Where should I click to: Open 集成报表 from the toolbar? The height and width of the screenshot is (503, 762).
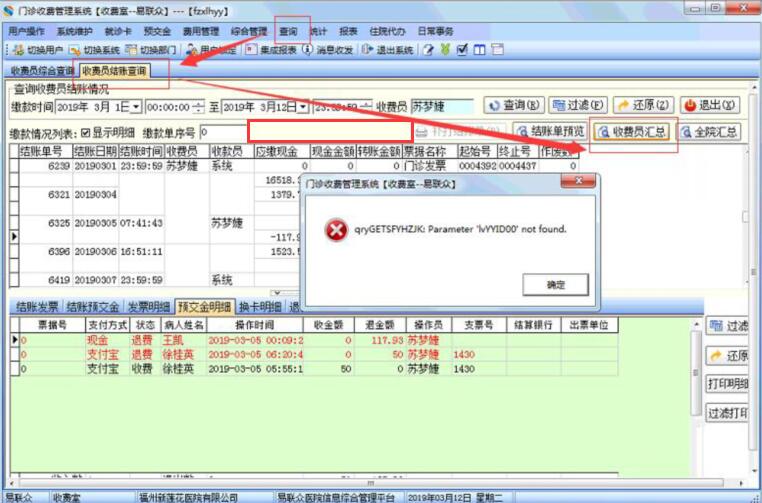(270, 50)
